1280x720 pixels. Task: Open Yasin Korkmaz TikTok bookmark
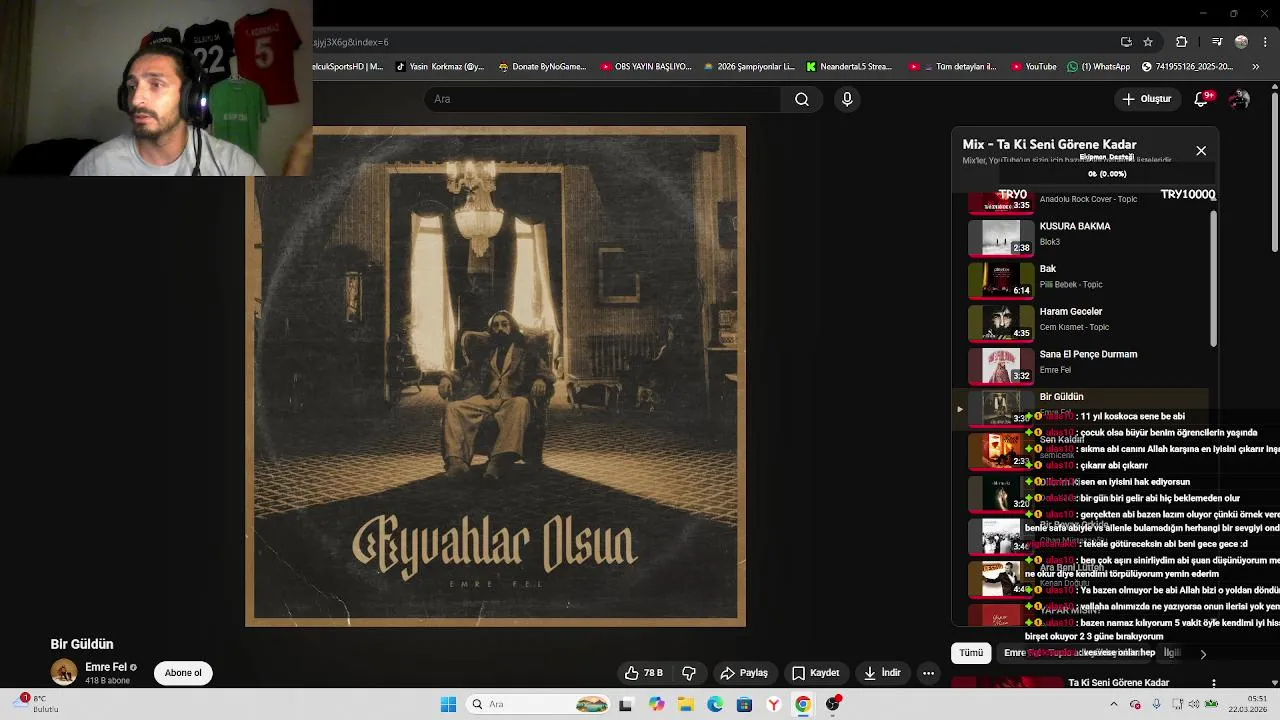(x=440, y=67)
